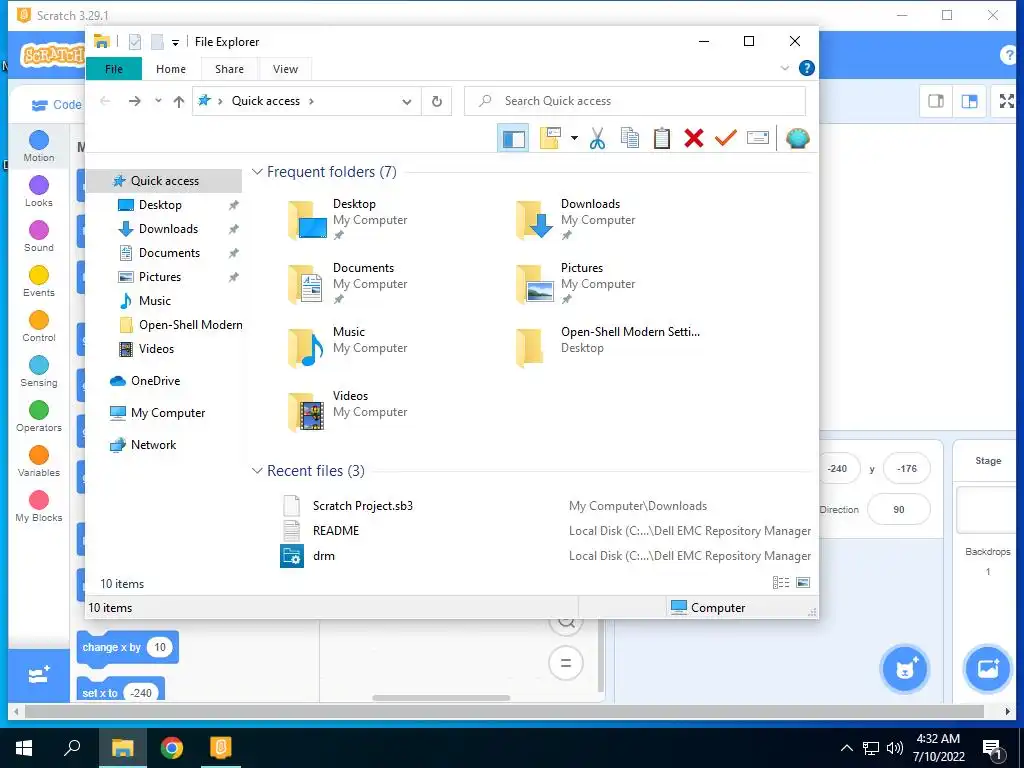Click the orange checkmark Properties icon
This screenshot has height=768, width=1024.
(726, 138)
